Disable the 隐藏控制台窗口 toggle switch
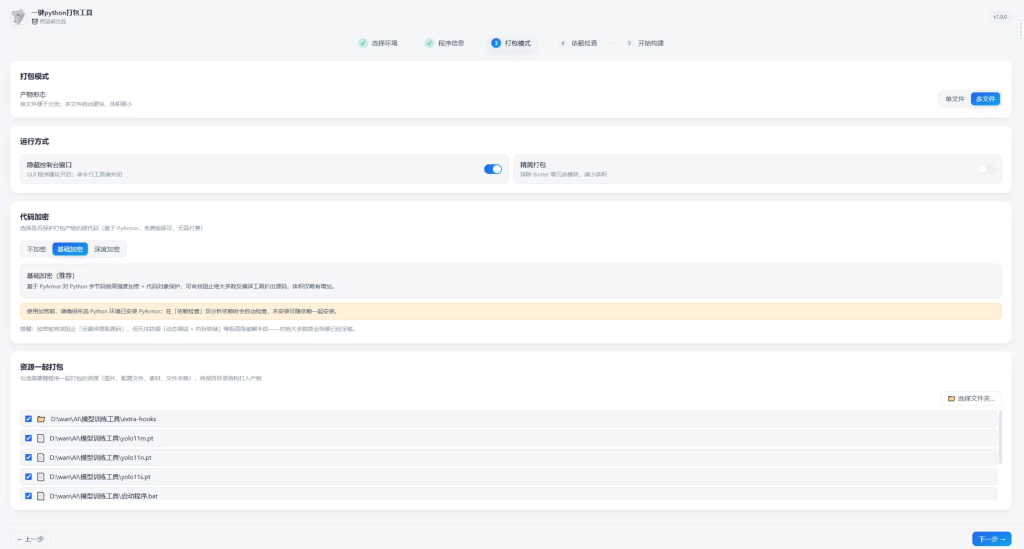 (x=492, y=169)
